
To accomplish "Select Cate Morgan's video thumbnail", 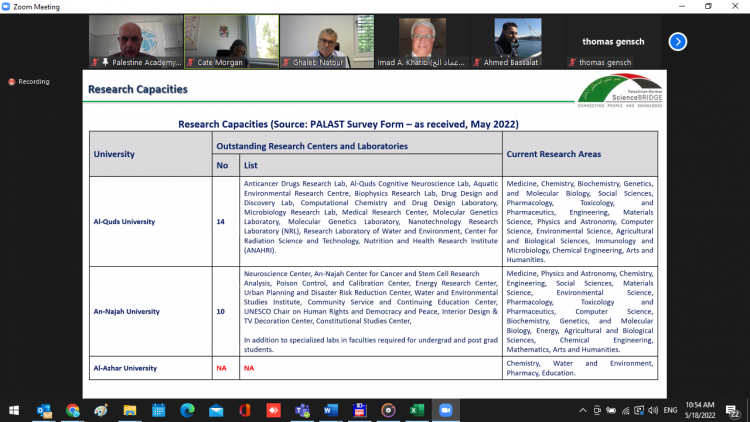I will tap(232, 41).
